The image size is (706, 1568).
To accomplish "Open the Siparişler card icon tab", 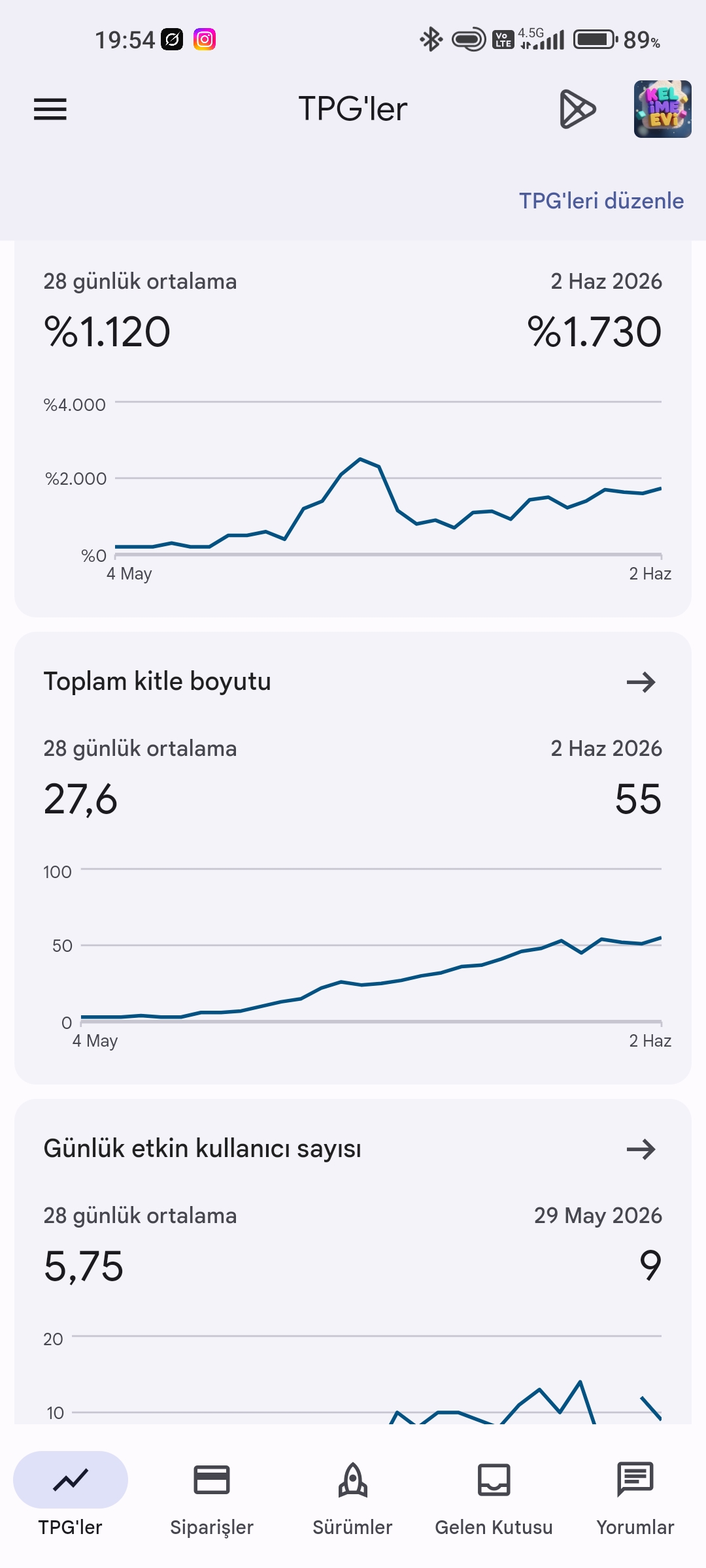I will pyautogui.click(x=212, y=1480).
